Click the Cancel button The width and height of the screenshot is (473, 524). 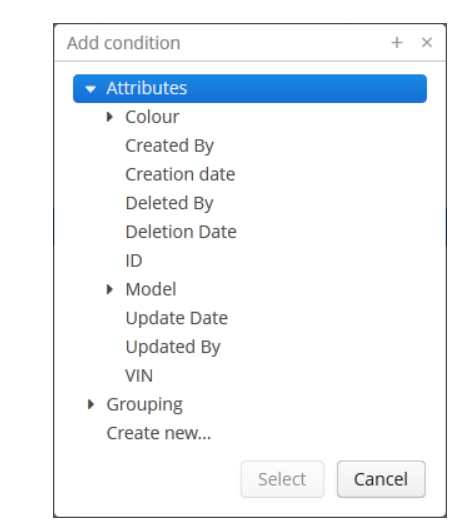[x=381, y=479]
